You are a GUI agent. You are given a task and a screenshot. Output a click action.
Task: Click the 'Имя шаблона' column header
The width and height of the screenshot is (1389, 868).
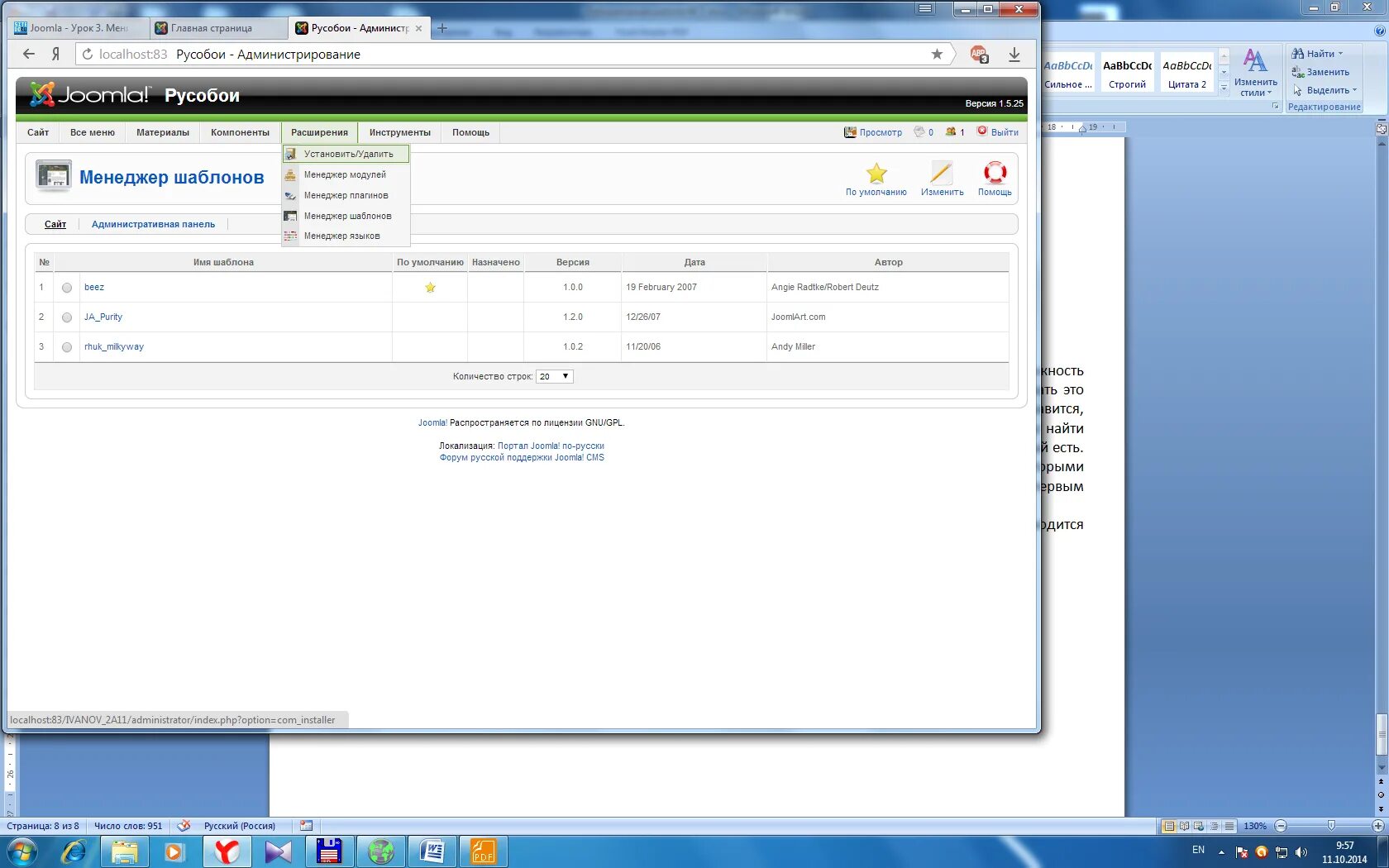pos(223,262)
